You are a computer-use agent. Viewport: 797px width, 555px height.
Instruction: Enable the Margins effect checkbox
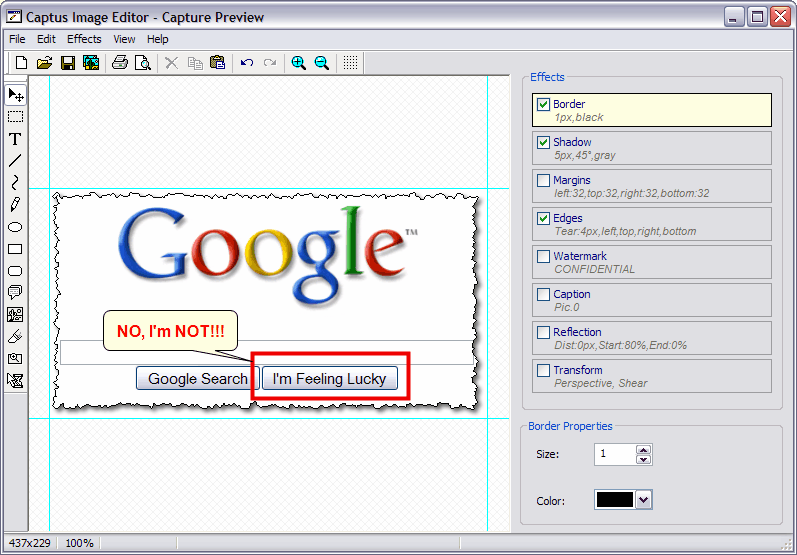coord(543,180)
